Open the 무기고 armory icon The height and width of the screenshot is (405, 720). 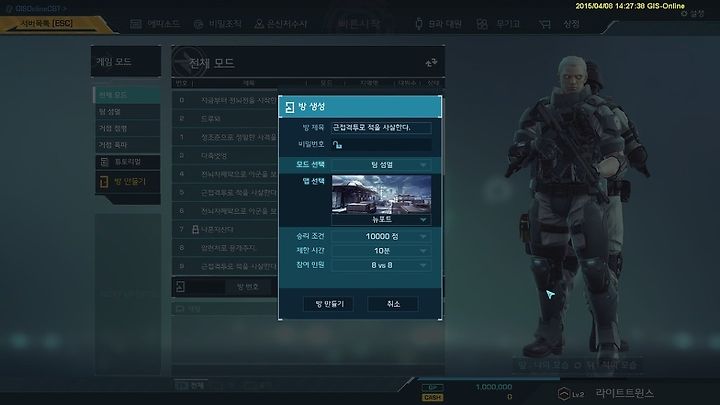click(482, 24)
